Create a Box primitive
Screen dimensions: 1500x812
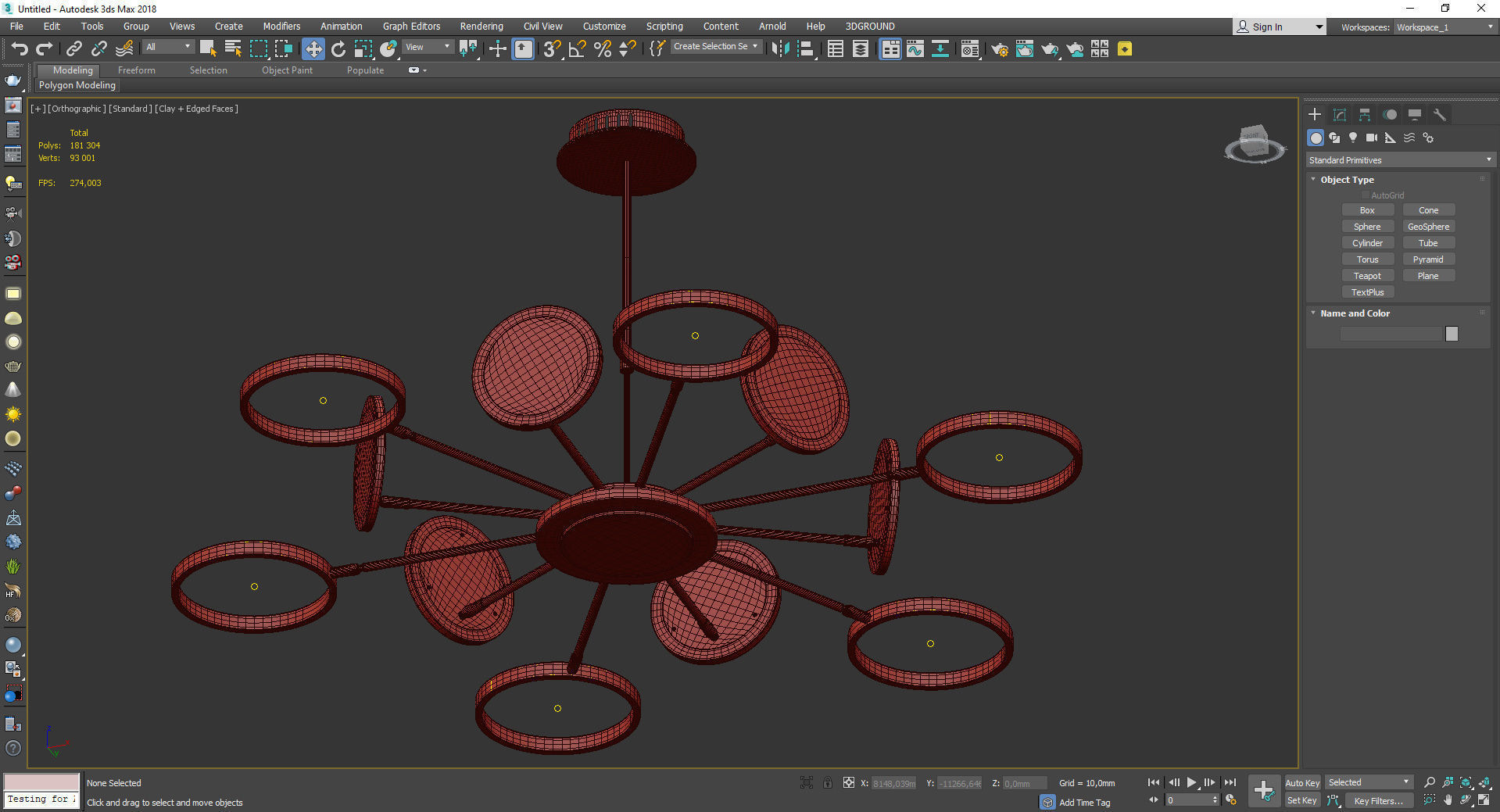pyautogui.click(x=1367, y=210)
